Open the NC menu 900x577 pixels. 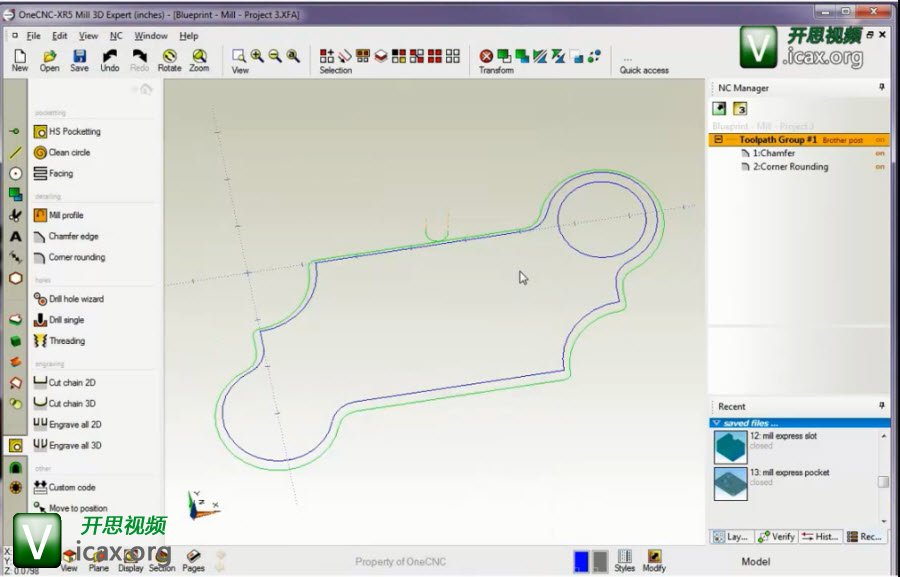point(116,36)
